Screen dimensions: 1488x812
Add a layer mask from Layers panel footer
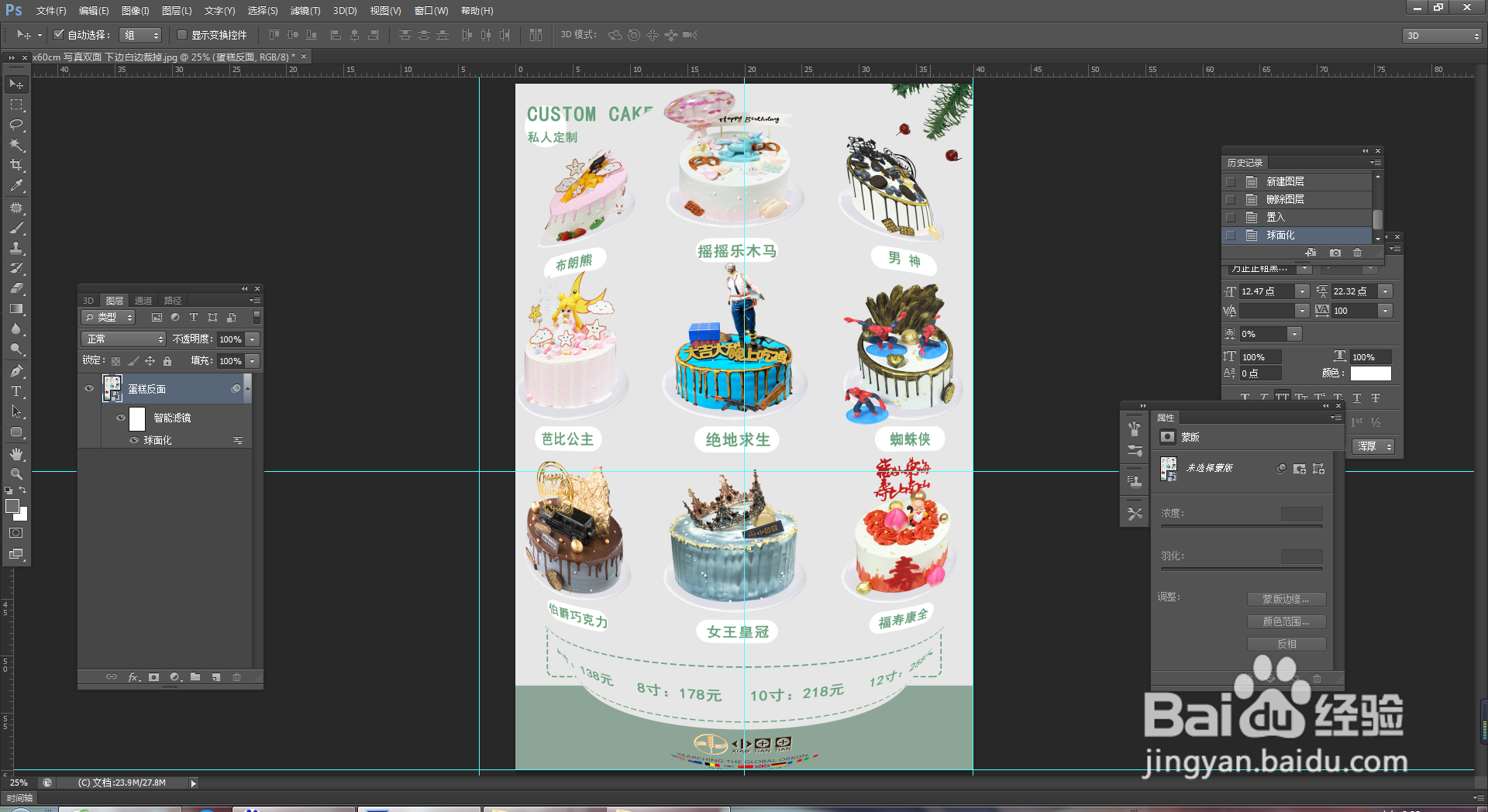pos(154,677)
